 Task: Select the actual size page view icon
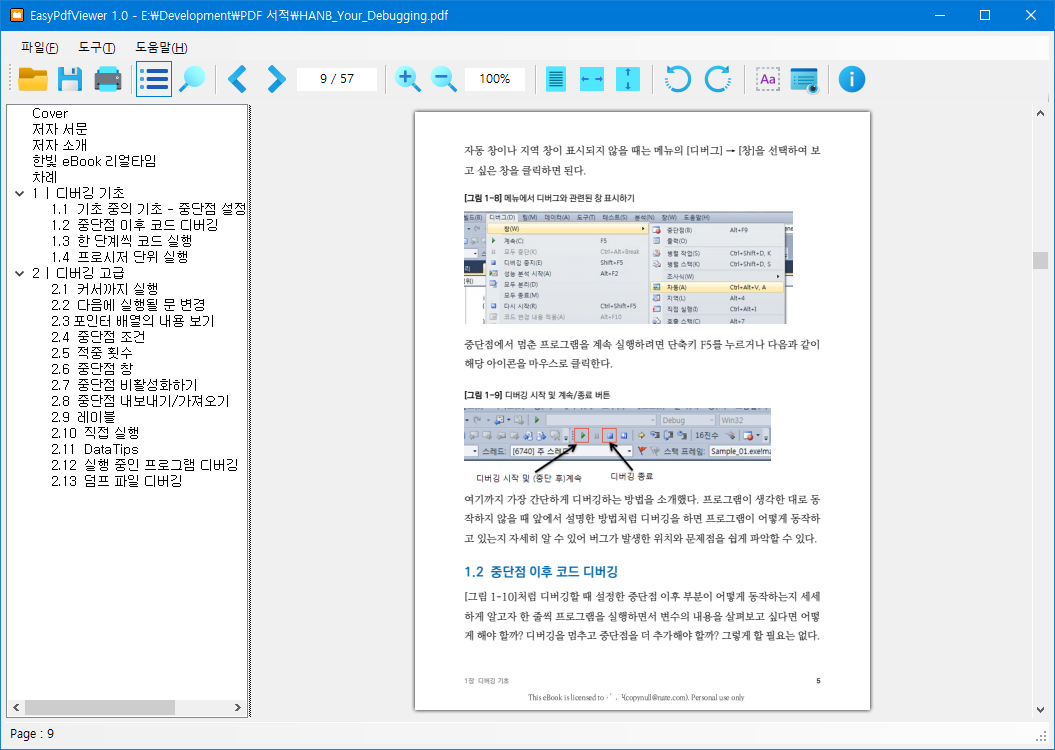coord(555,79)
